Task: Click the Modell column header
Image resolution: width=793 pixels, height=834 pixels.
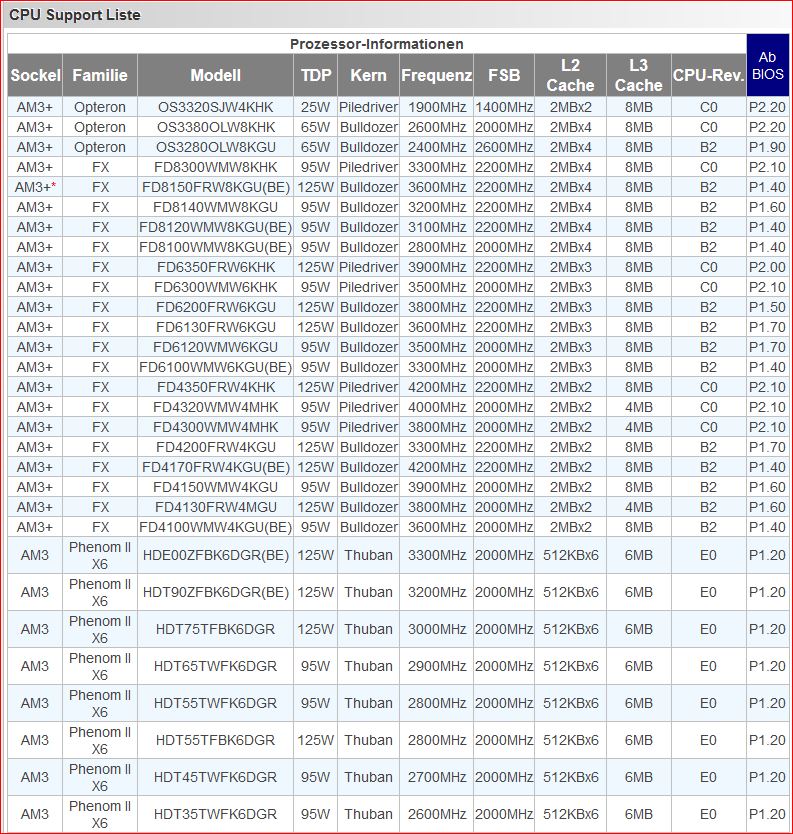Action: 215,75
